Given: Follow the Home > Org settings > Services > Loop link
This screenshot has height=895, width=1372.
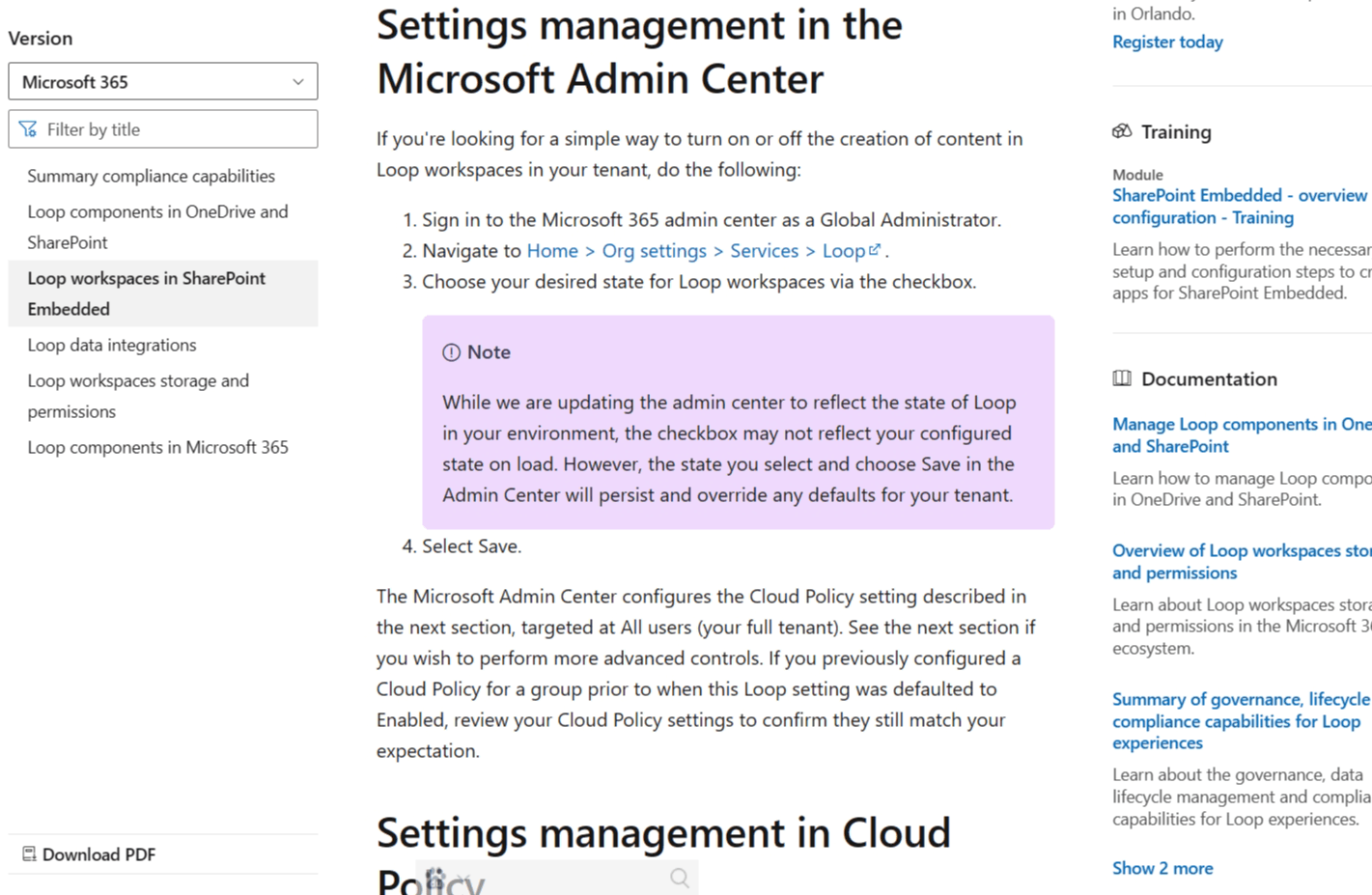Looking at the screenshot, I should point(704,251).
